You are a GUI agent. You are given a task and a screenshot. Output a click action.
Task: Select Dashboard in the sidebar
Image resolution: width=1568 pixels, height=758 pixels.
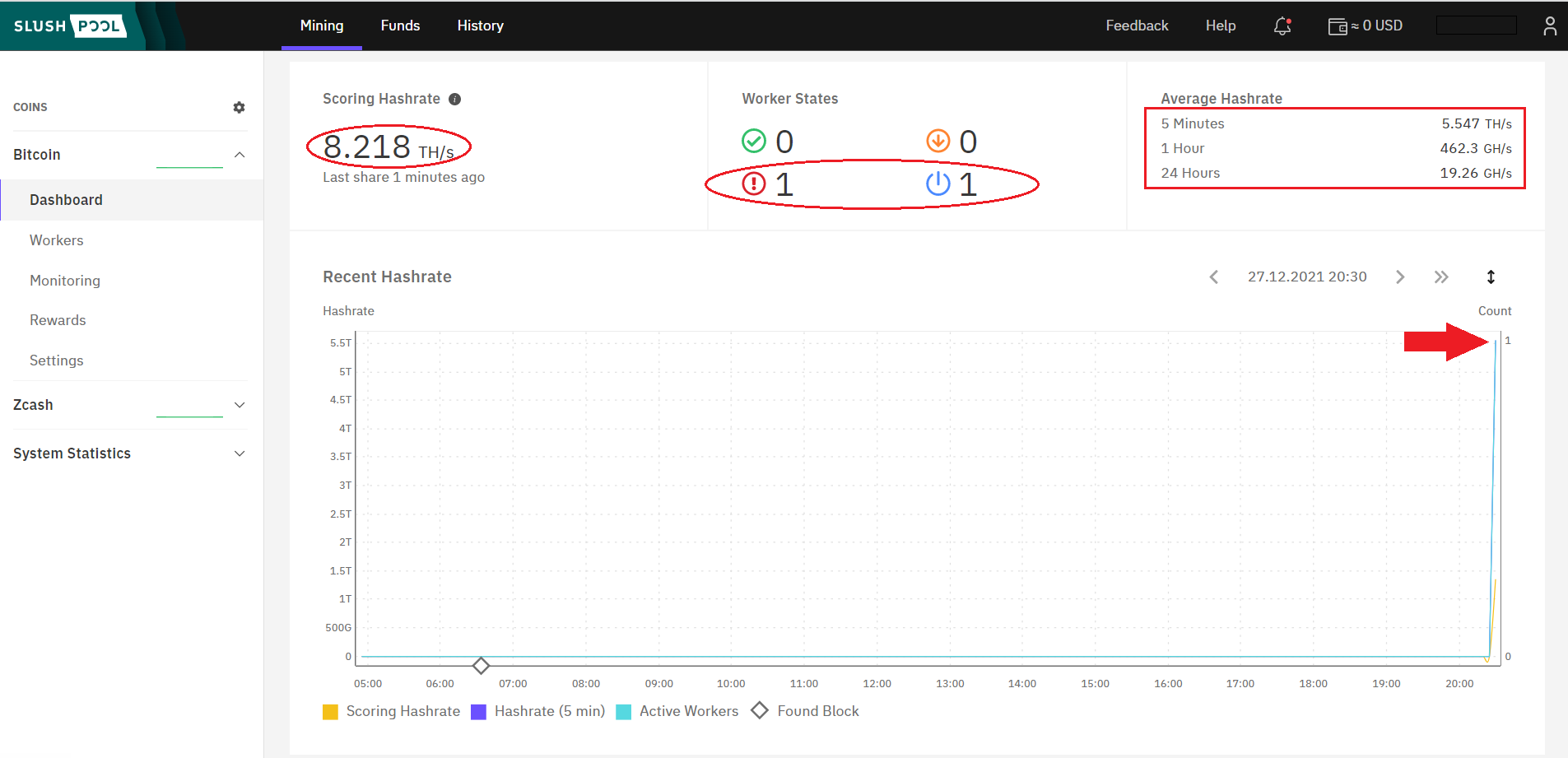coord(132,200)
